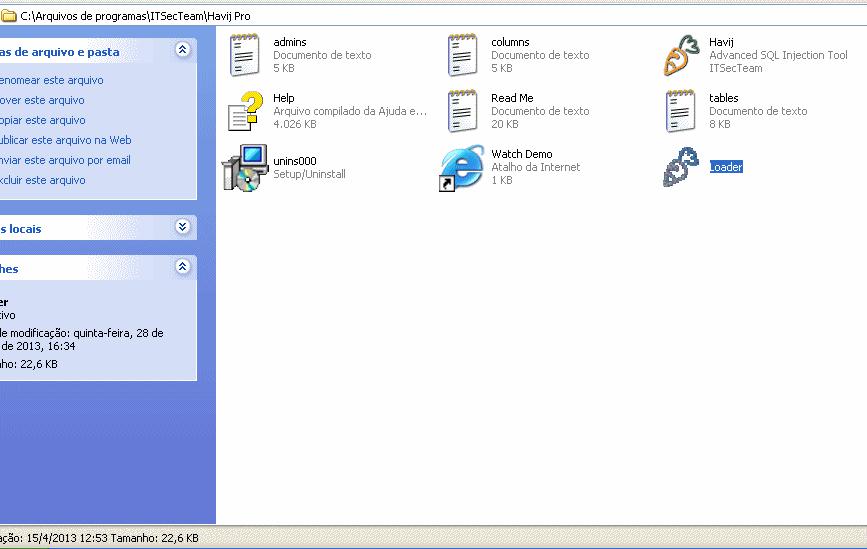This screenshot has width=867, height=549.
Task: Click the 'Setup/Uninstall' description text
Action: tap(310, 174)
